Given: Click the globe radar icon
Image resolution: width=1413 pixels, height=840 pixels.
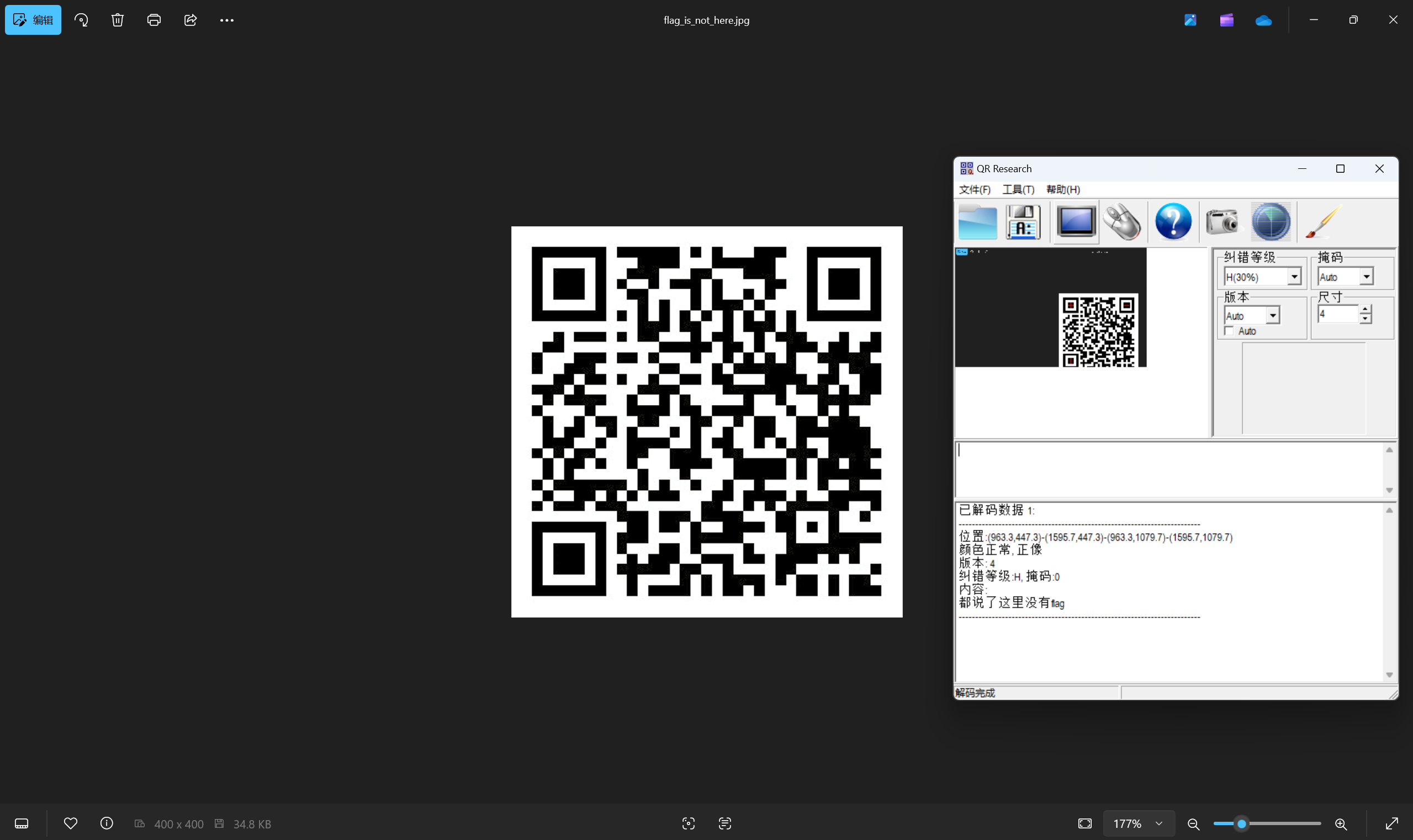Looking at the screenshot, I should (1271, 221).
